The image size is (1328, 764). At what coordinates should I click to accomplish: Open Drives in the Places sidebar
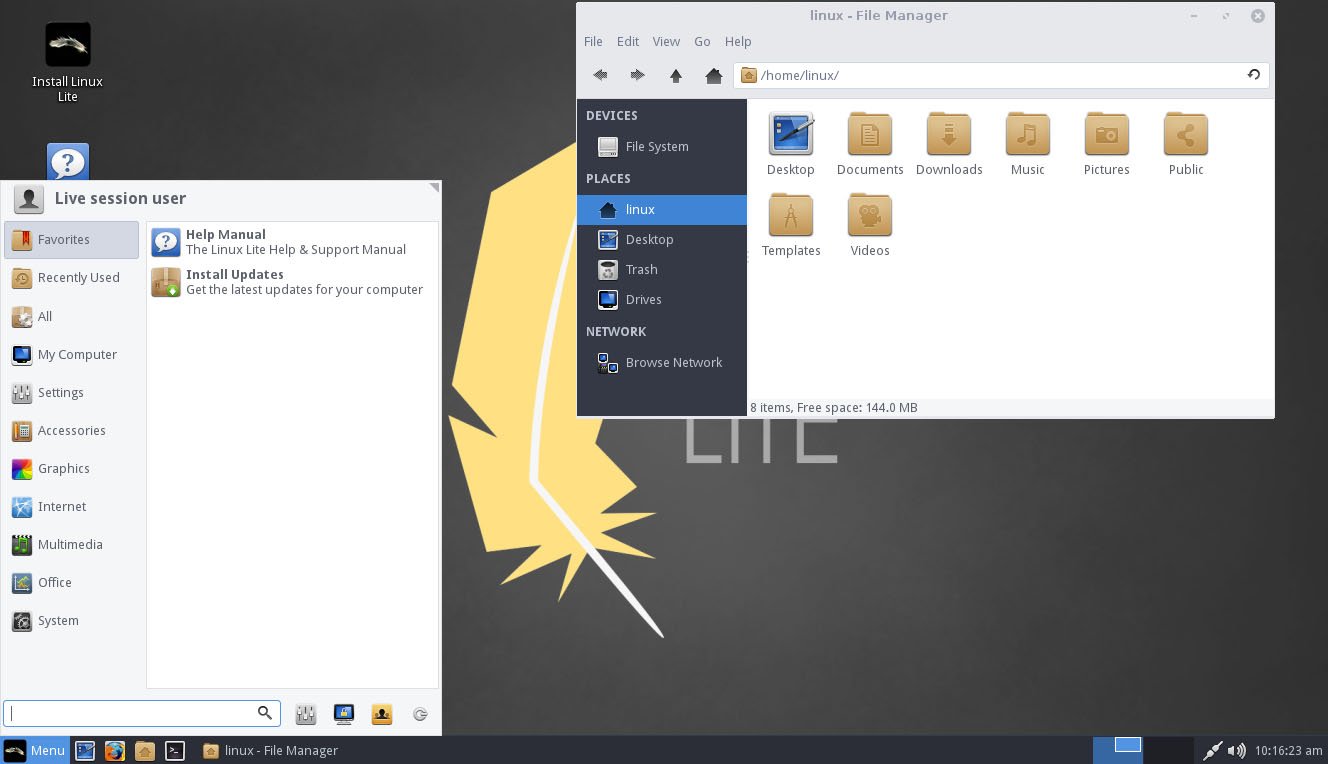click(x=662, y=299)
